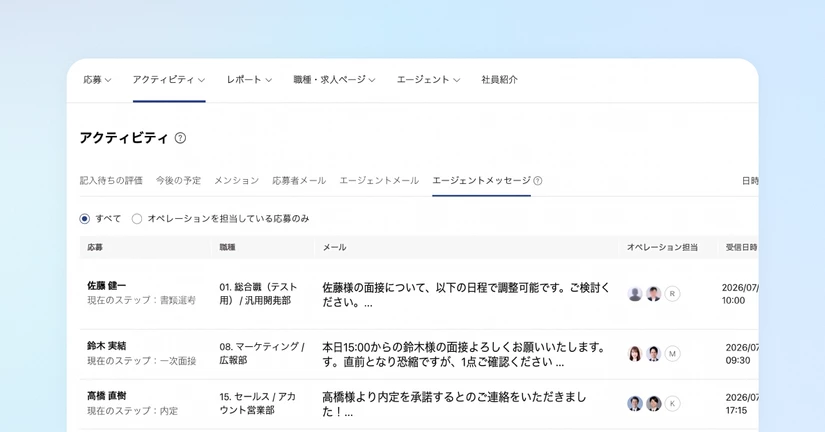Image resolution: width=825 pixels, height=432 pixels.
Task: Click R initial badge in 佐藤 健一 row
Action: click(672, 294)
